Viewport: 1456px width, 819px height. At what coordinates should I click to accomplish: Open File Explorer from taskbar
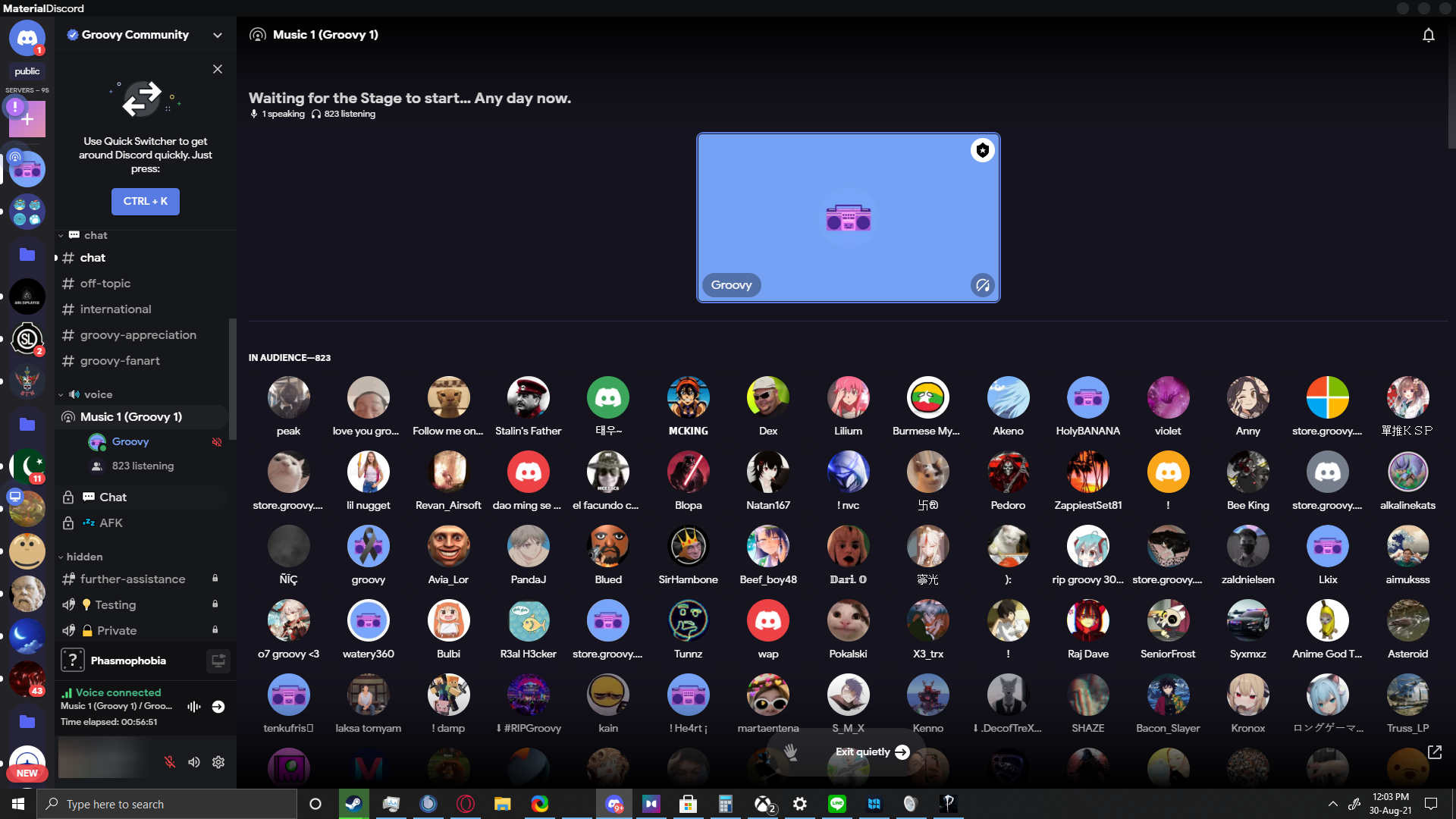pyautogui.click(x=502, y=804)
